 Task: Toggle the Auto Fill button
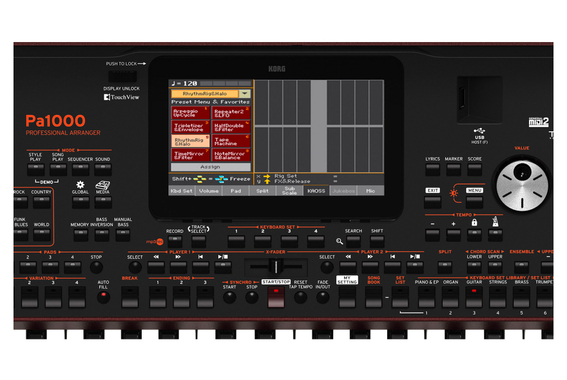click(103, 297)
